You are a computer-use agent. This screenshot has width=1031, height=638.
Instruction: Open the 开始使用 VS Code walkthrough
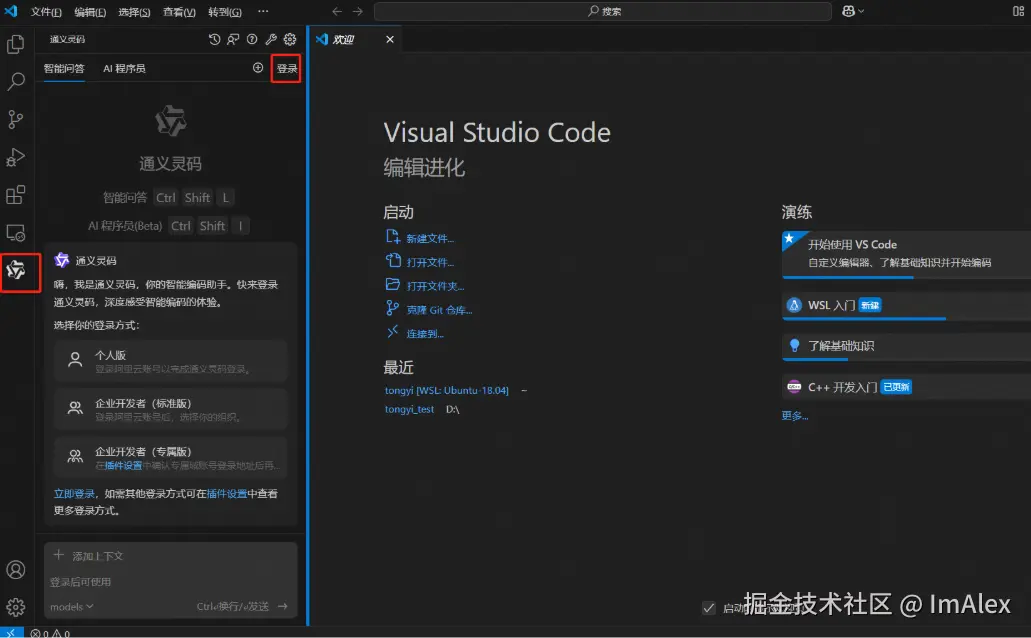tap(906, 253)
